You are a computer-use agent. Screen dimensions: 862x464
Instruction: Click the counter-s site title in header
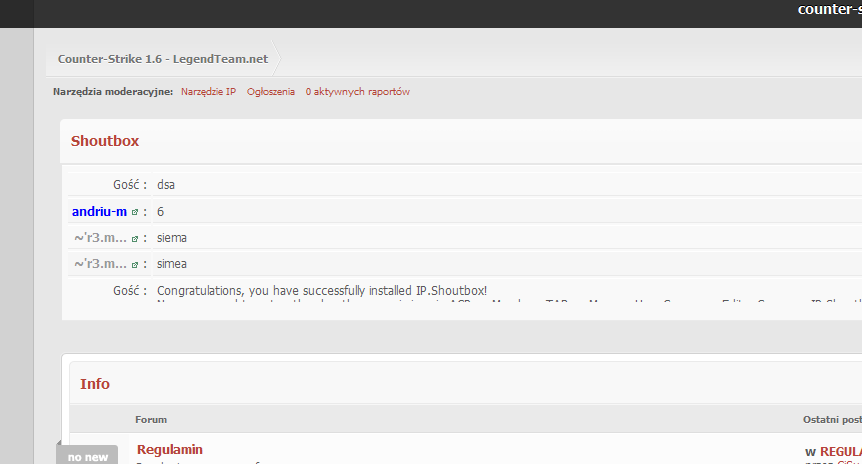coord(828,10)
